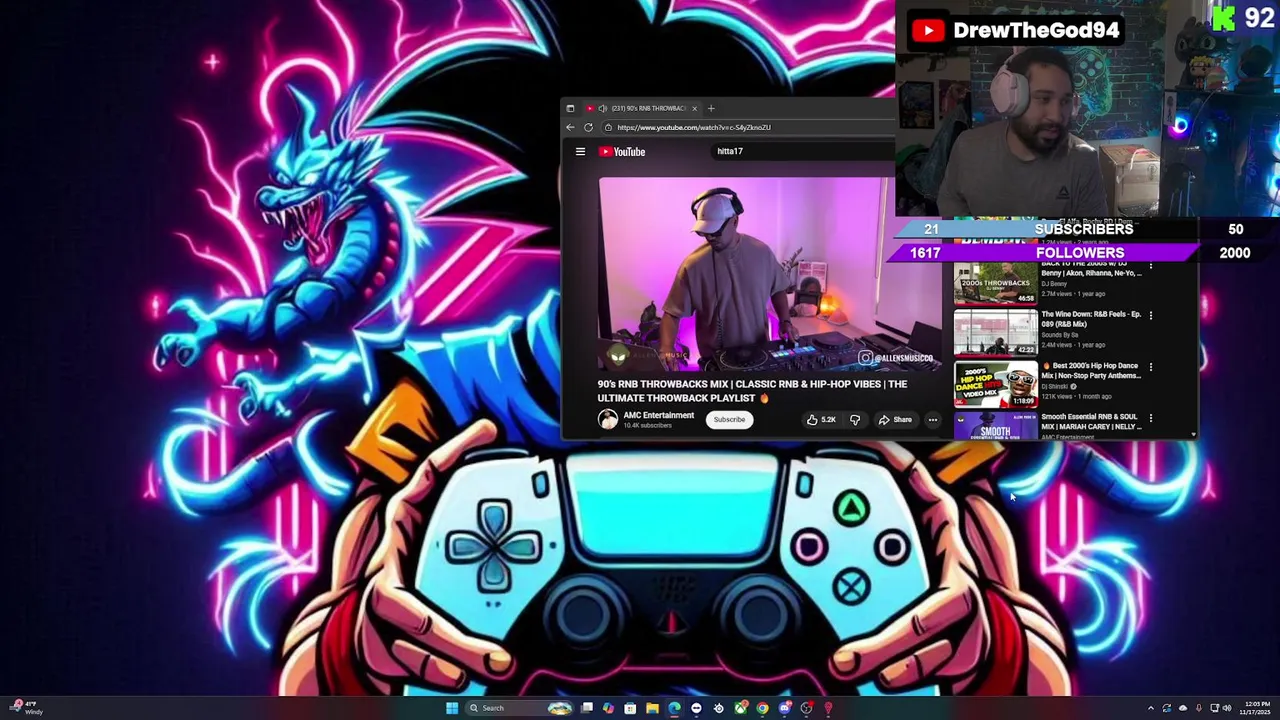Launch Copilot from the taskbar
Screen dimensions: 1280x720
(x=608, y=708)
